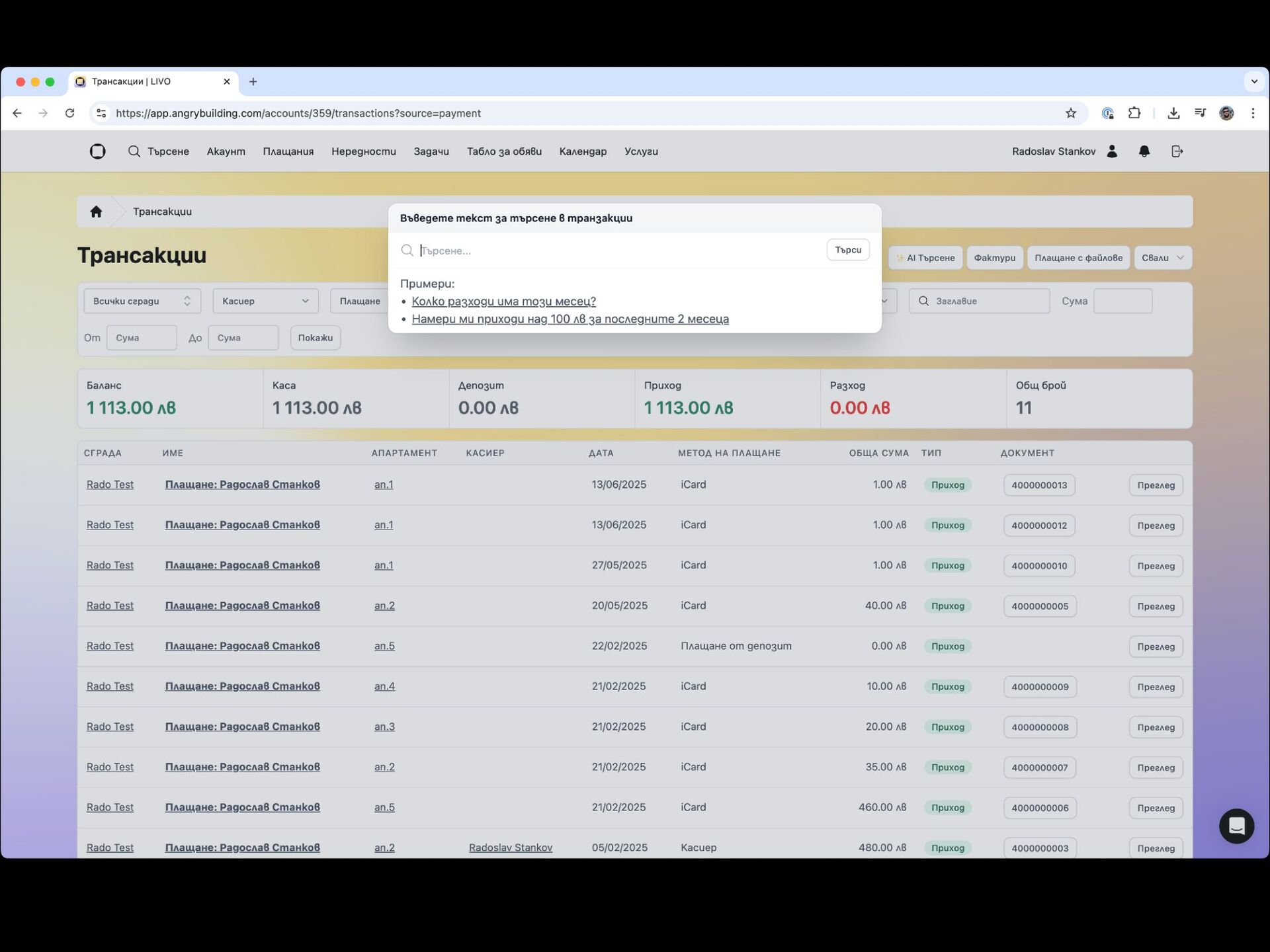Screen dimensions: 1270x952
Task: Click the home icon in the breadcrumb
Action: 96,212
